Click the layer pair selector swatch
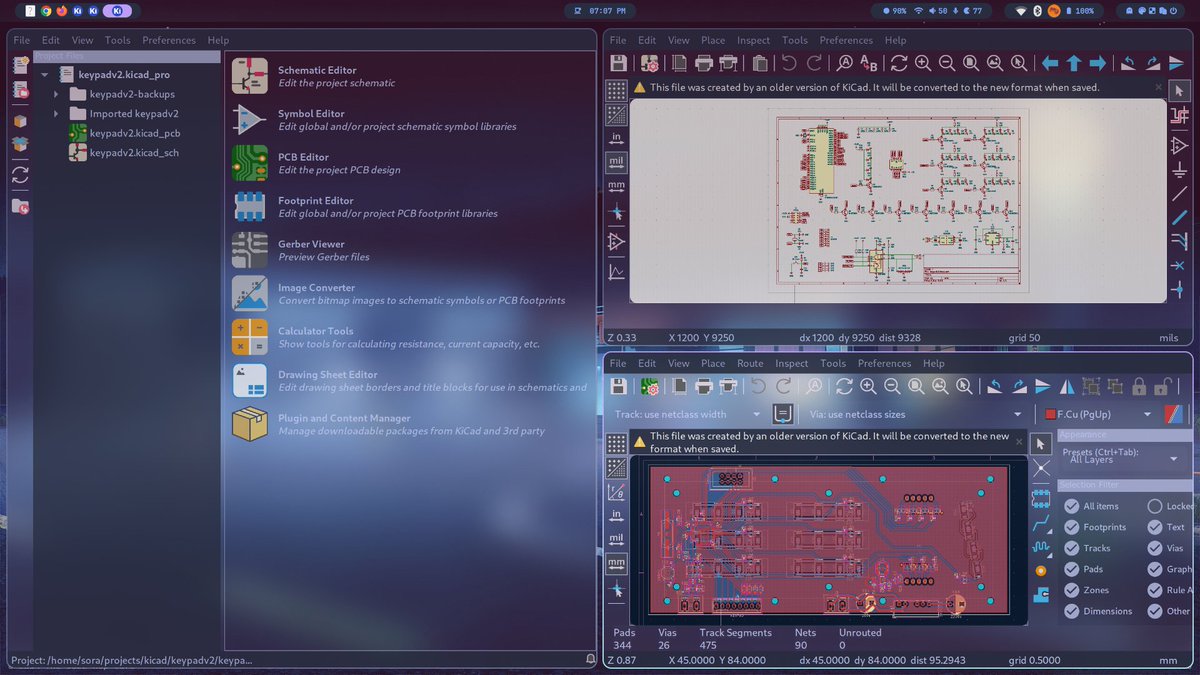Screen dimensions: 1200x675 [1175, 414]
